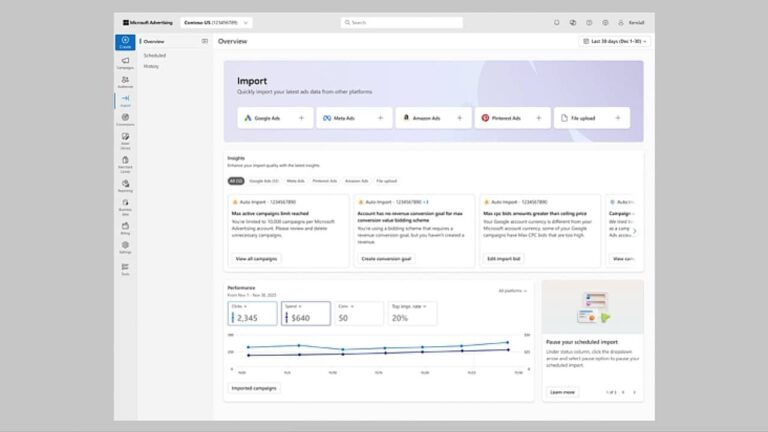The image size is (768, 432).
Task: Go to next tip with right arrow
Action: pos(634,392)
